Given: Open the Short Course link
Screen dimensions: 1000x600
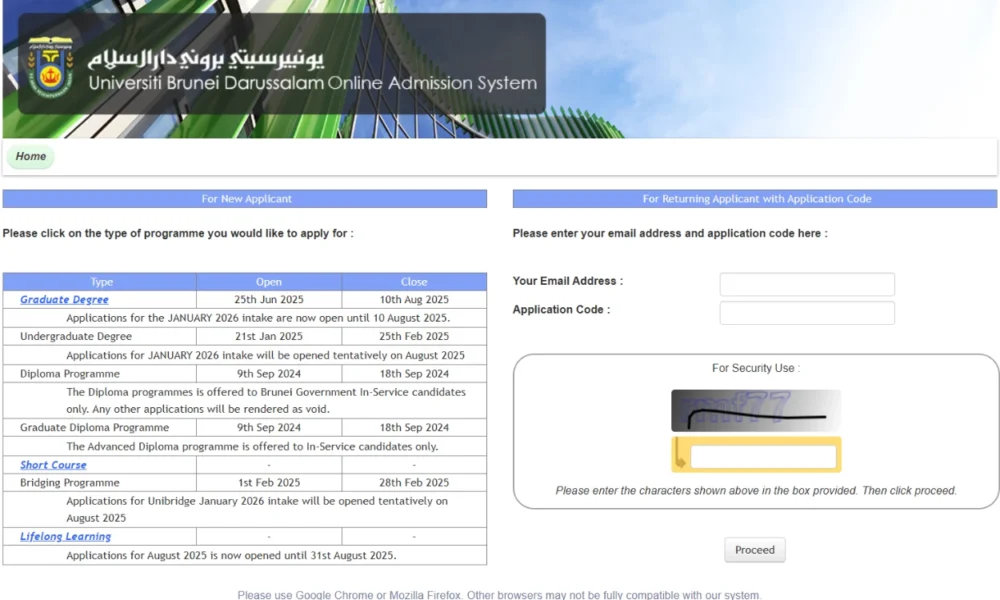Looking at the screenshot, I should click(53, 465).
